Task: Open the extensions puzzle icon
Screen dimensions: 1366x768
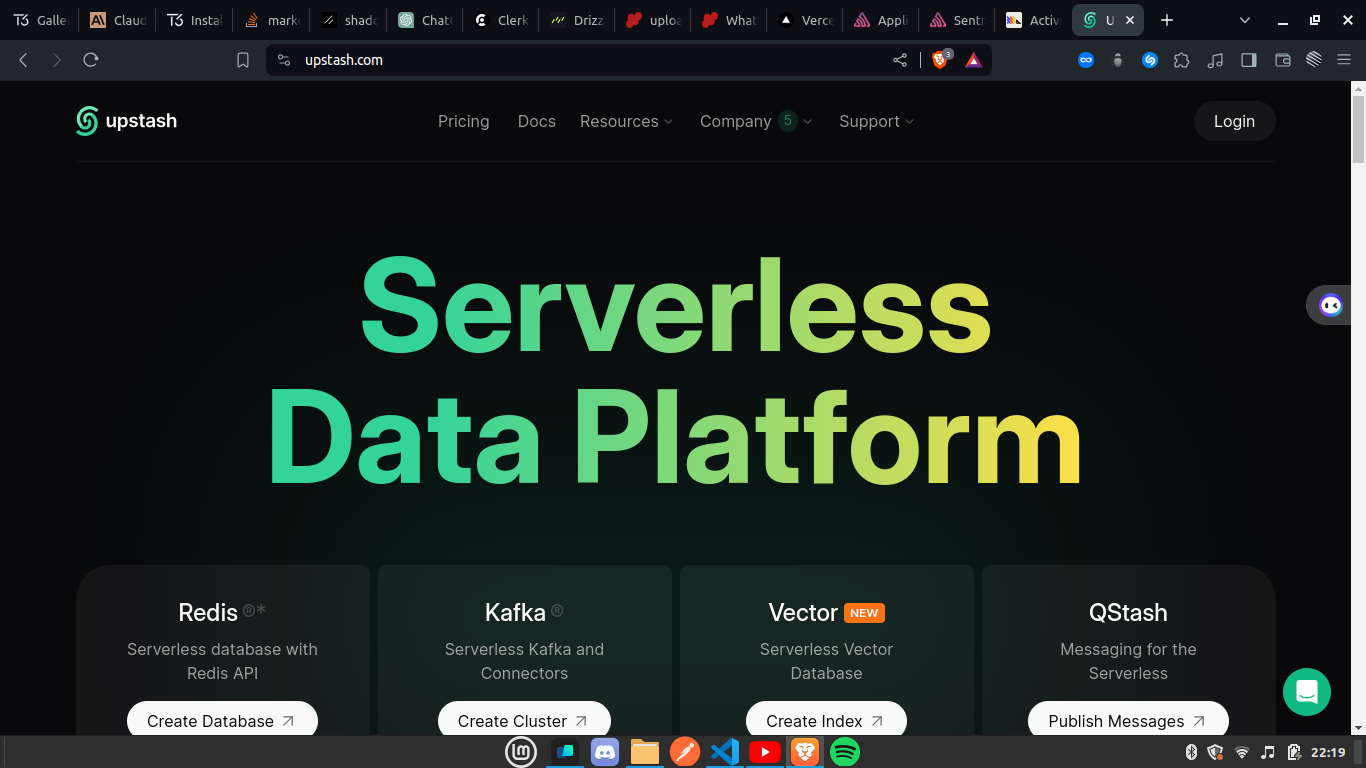Action: [x=1182, y=60]
